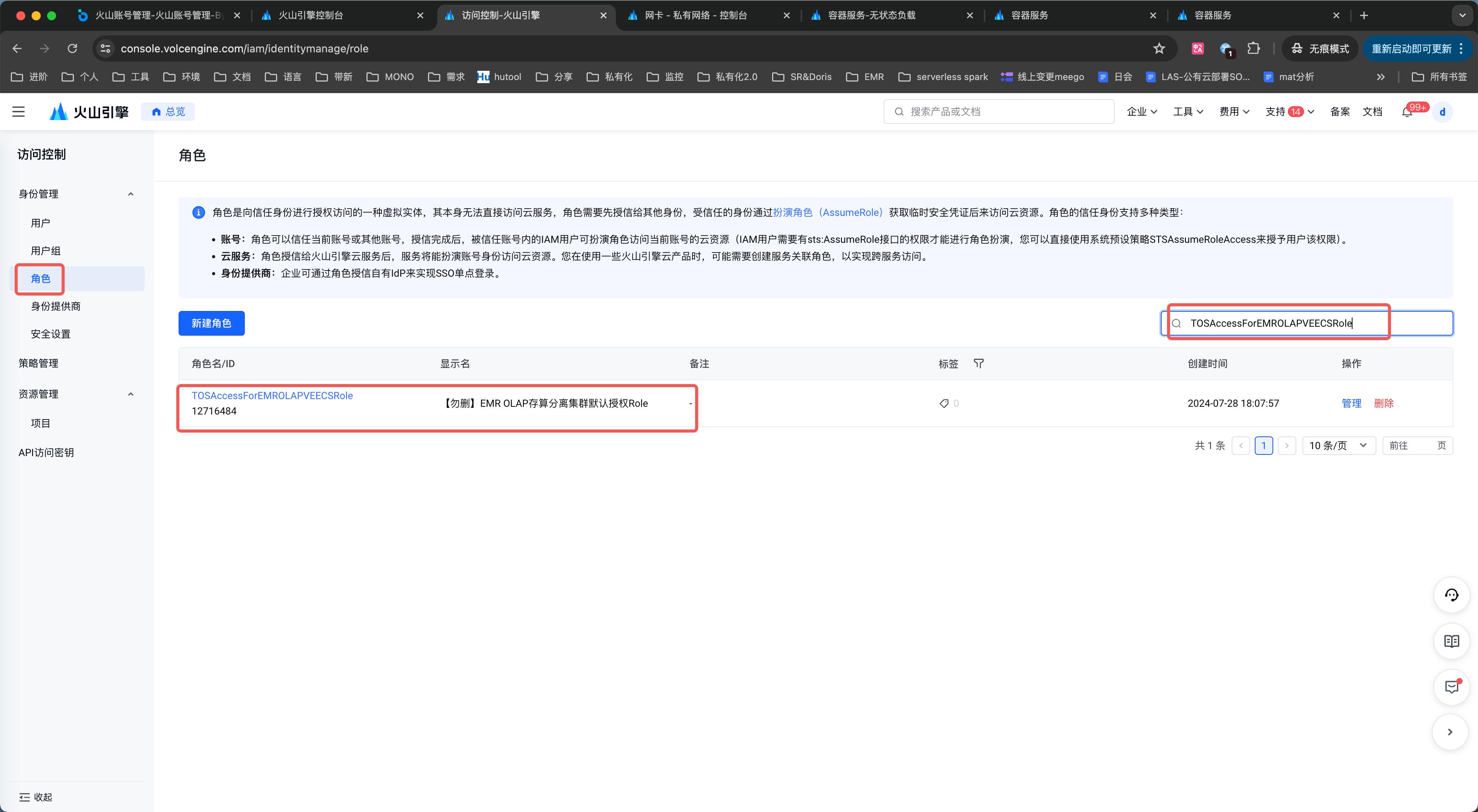This screenshot has width=1478, height=812.
Task: Open the TOSAccessForEMROLAPVEECSRole role link
Action: click(x=272, y=395)
